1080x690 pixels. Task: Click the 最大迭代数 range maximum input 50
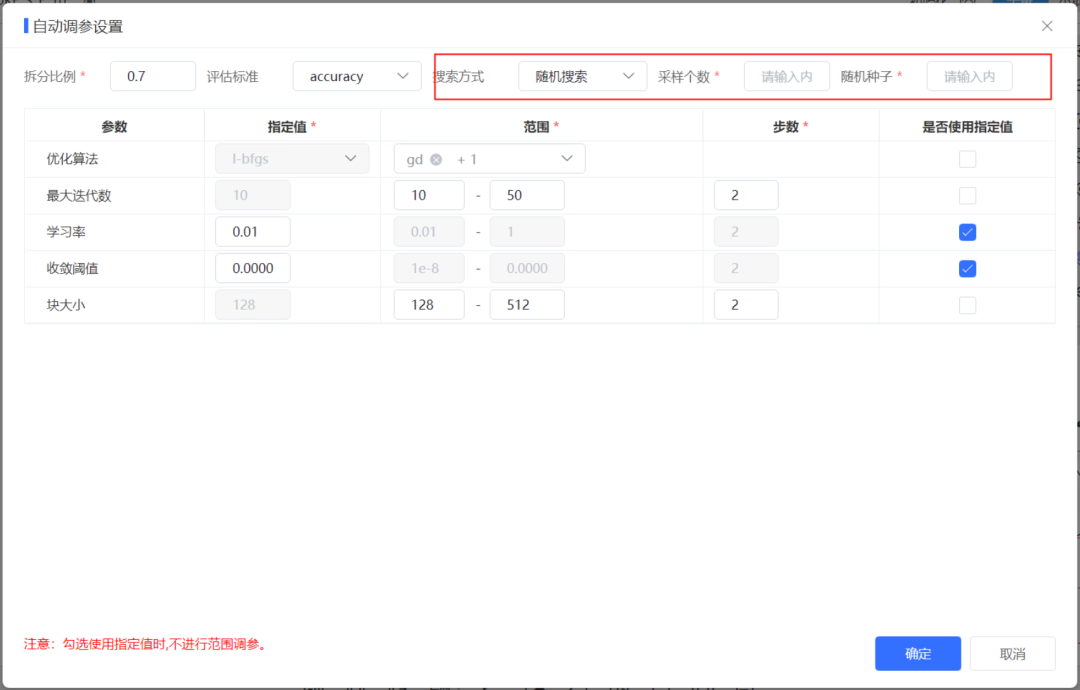click(527, 195)
